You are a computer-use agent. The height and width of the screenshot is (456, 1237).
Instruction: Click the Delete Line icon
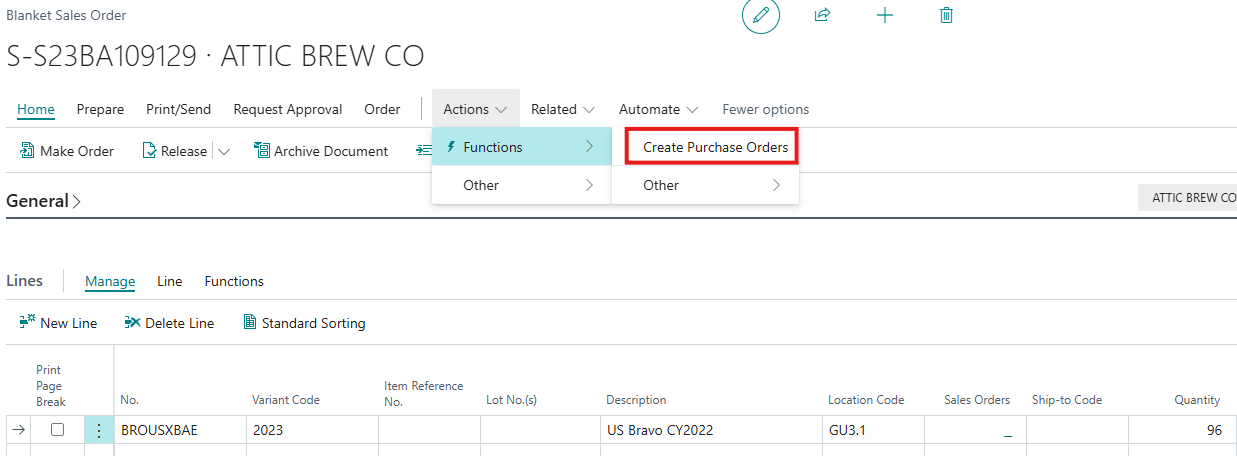[132, 323]
